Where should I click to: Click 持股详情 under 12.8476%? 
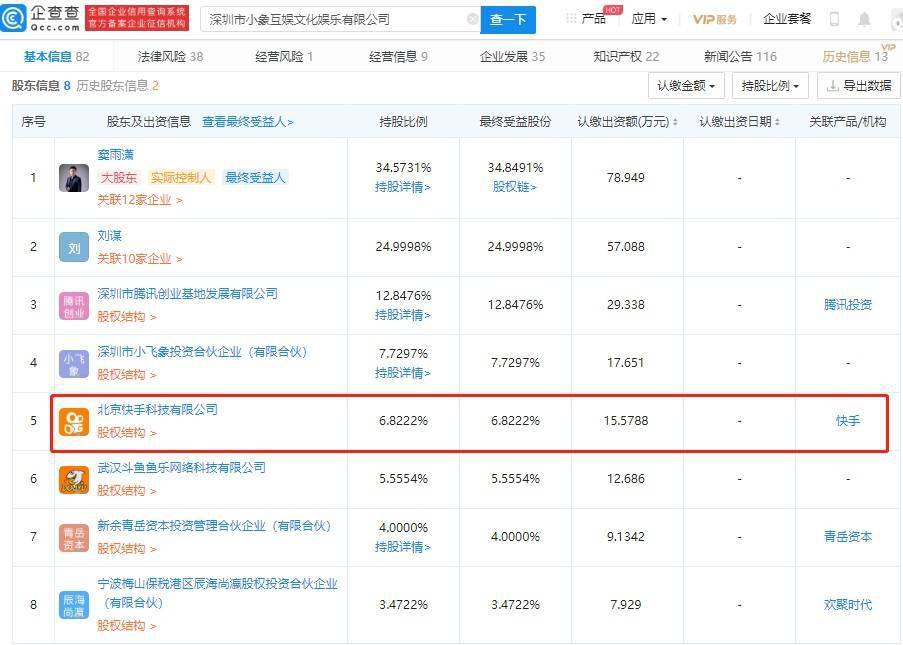[x=403, y=315]
